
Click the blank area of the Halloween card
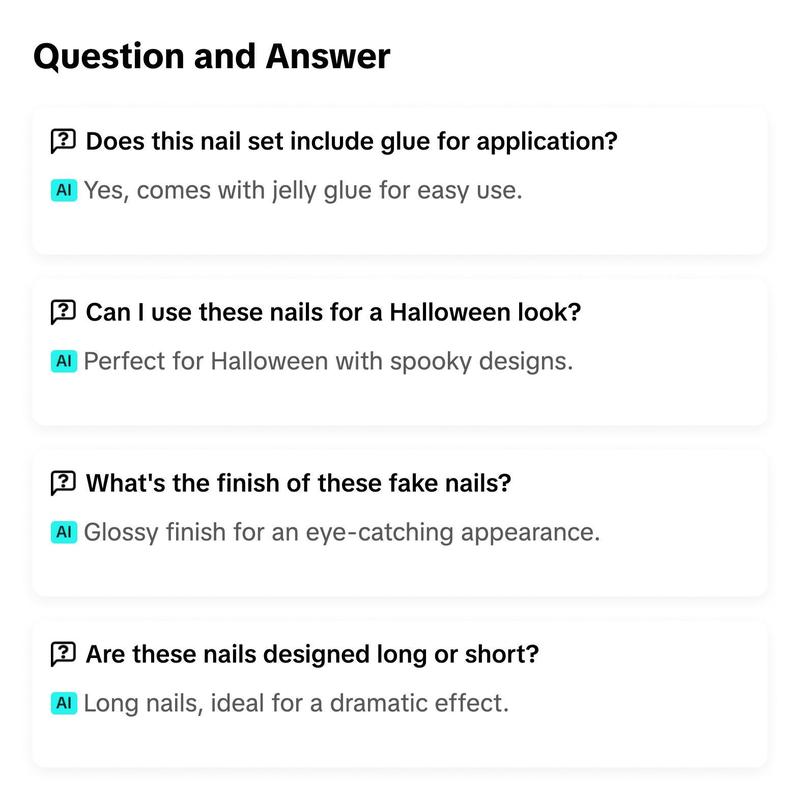(663, 395)
